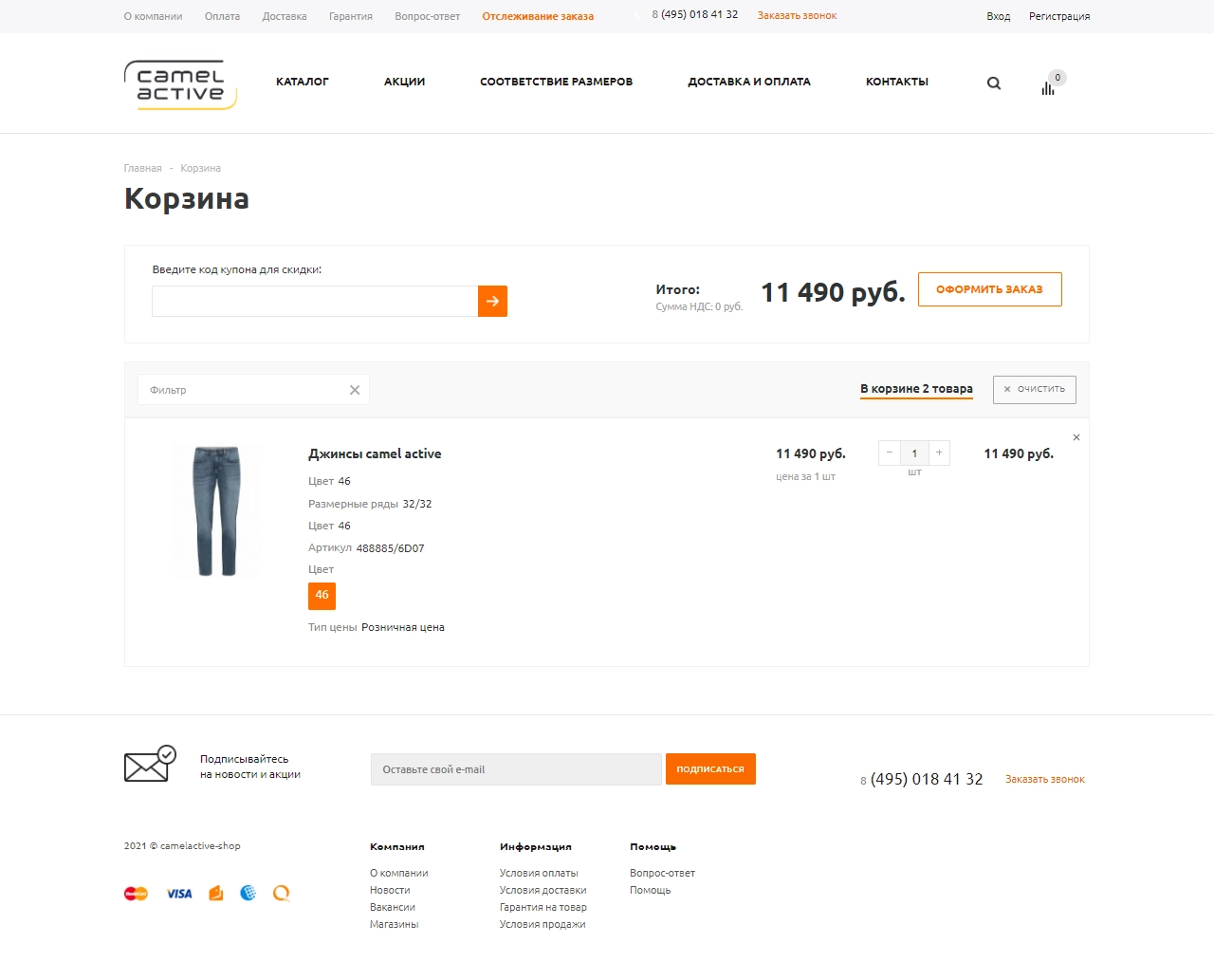This screenshot has height=980, width=1214.
Task: Click the MasterCard payment icon
Action: 136,894
